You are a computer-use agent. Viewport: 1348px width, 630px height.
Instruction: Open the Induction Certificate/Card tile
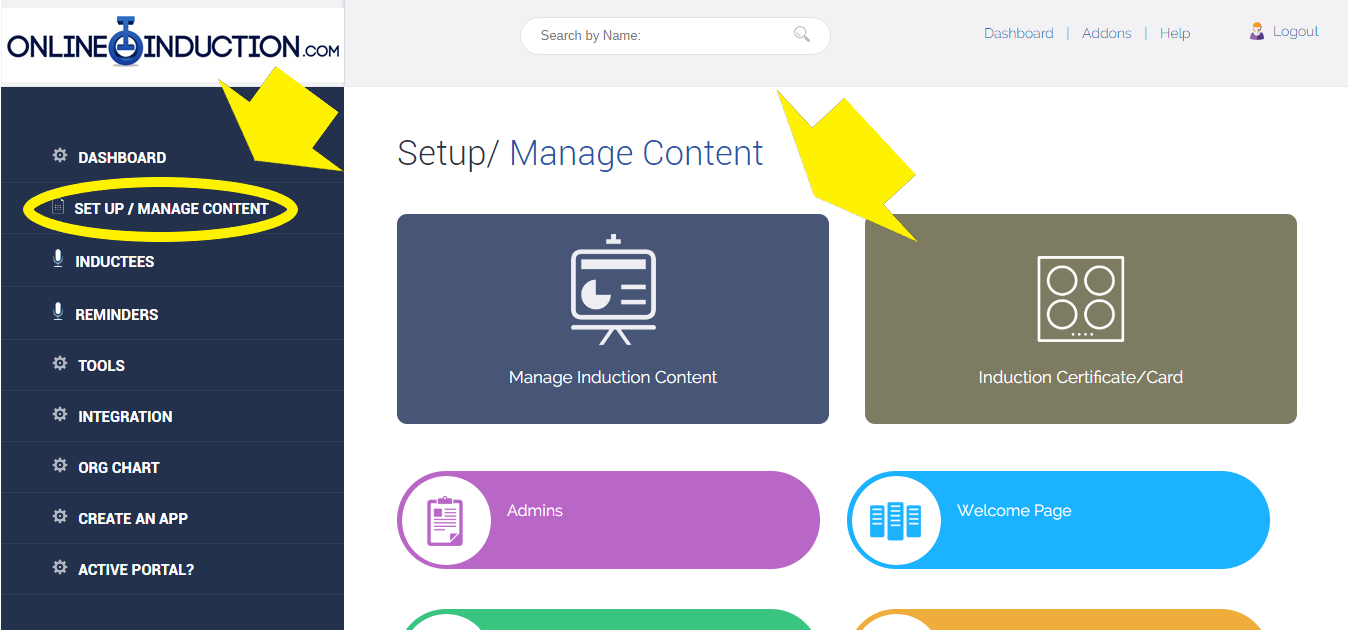1081,319
